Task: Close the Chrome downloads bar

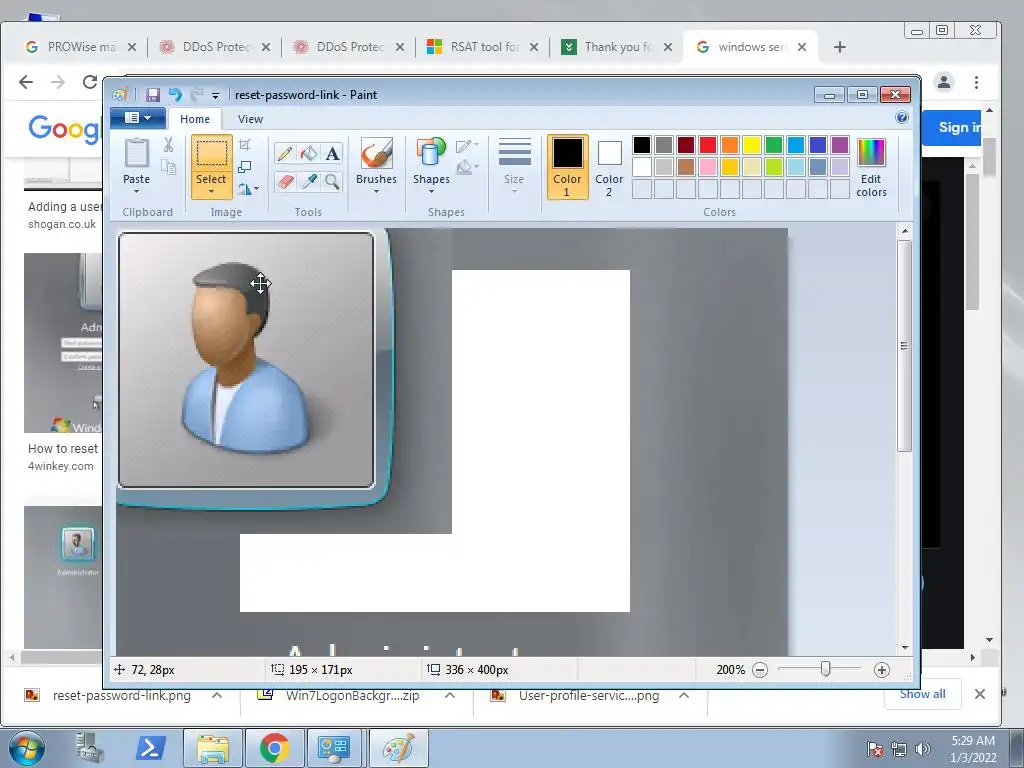Action: tap(980, 694)
